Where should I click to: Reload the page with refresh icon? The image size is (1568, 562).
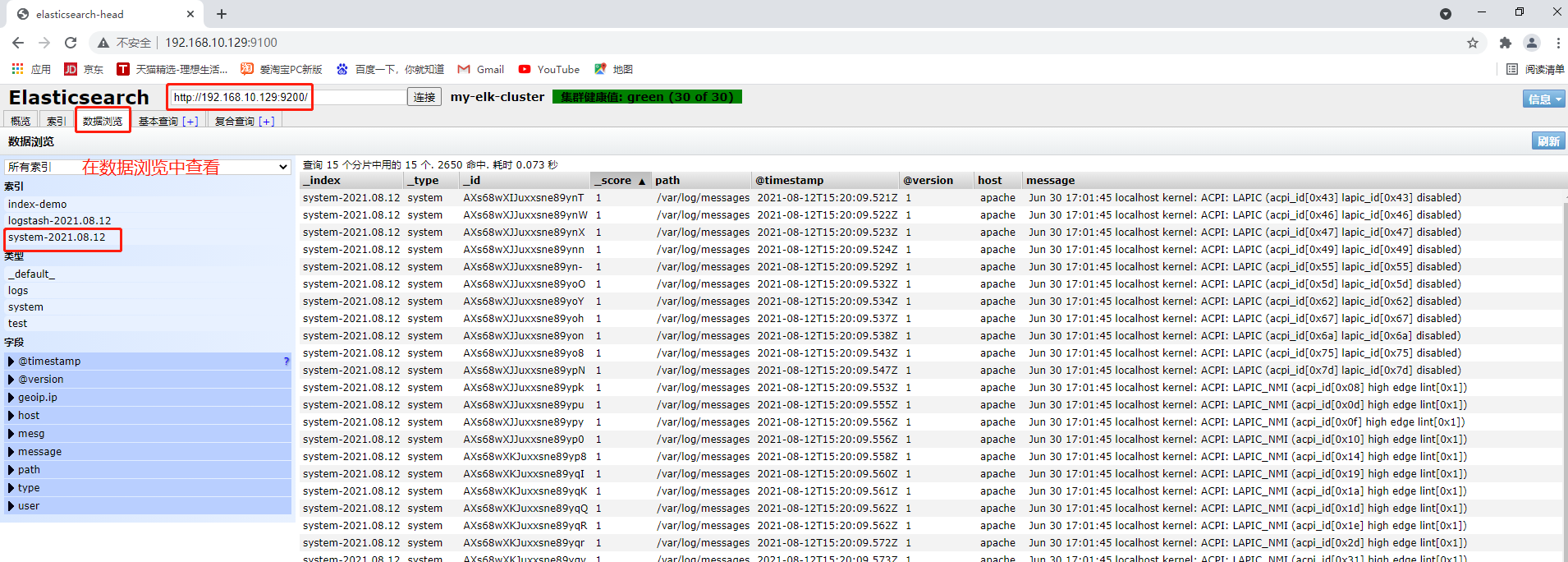click(71, 43)
